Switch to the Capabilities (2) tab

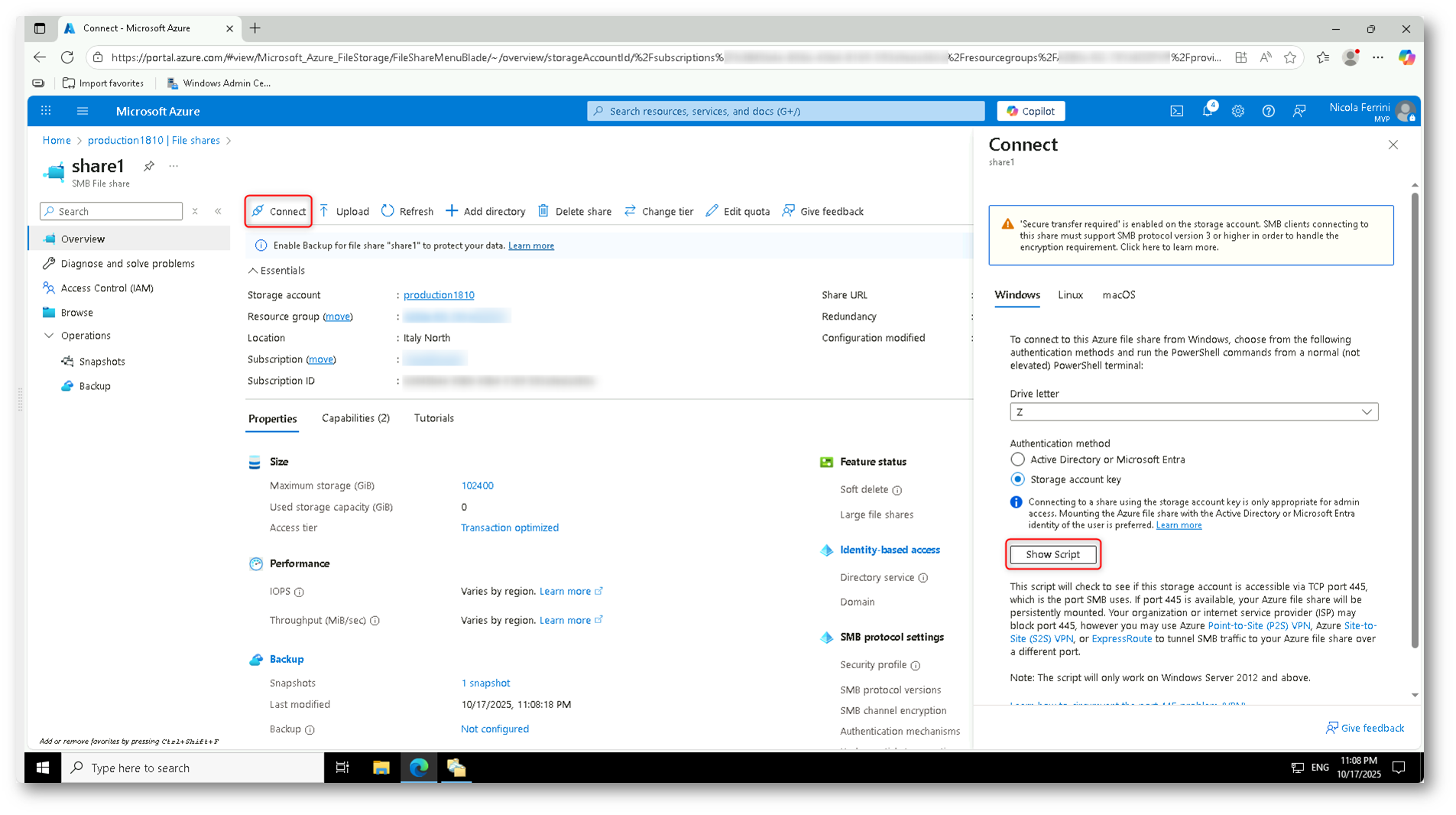click(x=355, y=418)
